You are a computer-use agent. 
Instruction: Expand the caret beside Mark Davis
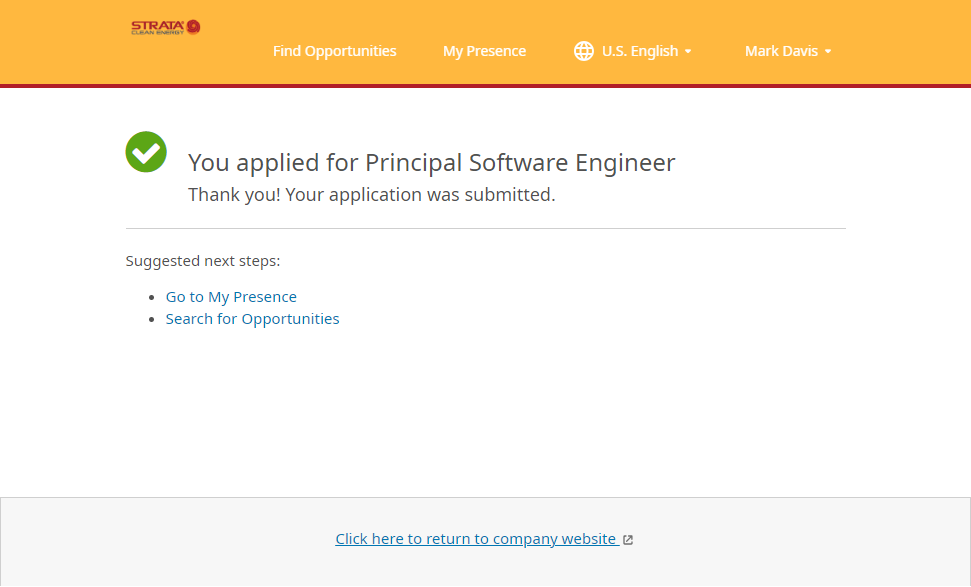[x=828, y=52]
